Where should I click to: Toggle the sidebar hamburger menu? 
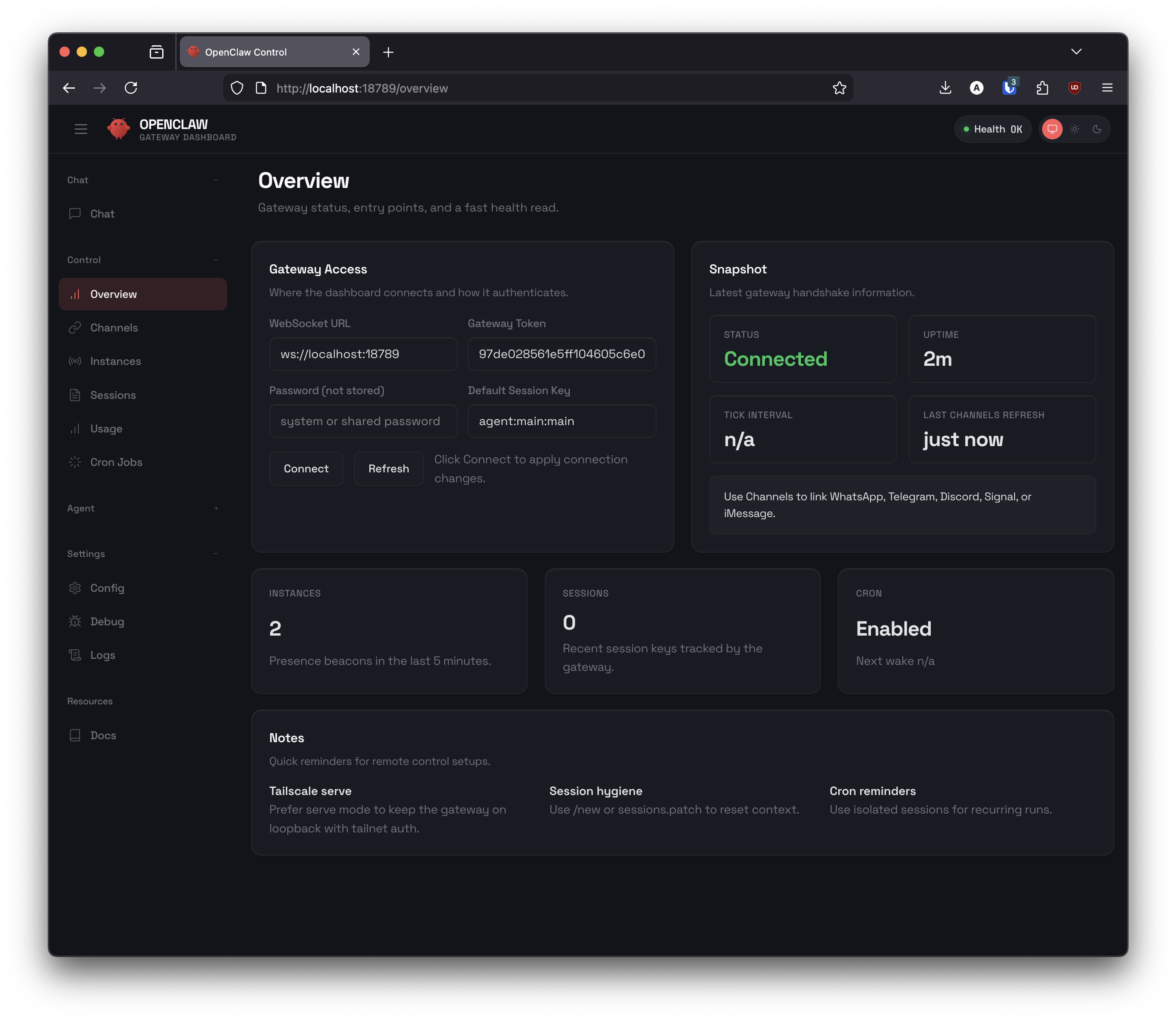(x=81, y=129)
